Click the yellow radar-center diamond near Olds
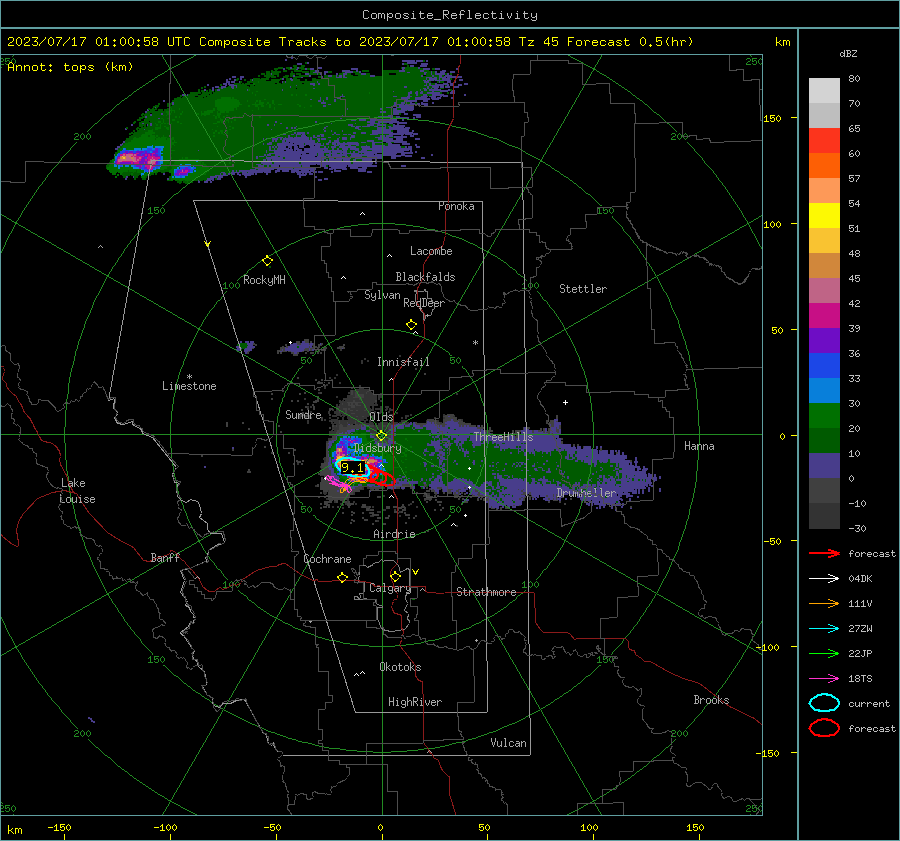Screen dimensions: 900x841 pyautogui.click(x=382, y=436)
